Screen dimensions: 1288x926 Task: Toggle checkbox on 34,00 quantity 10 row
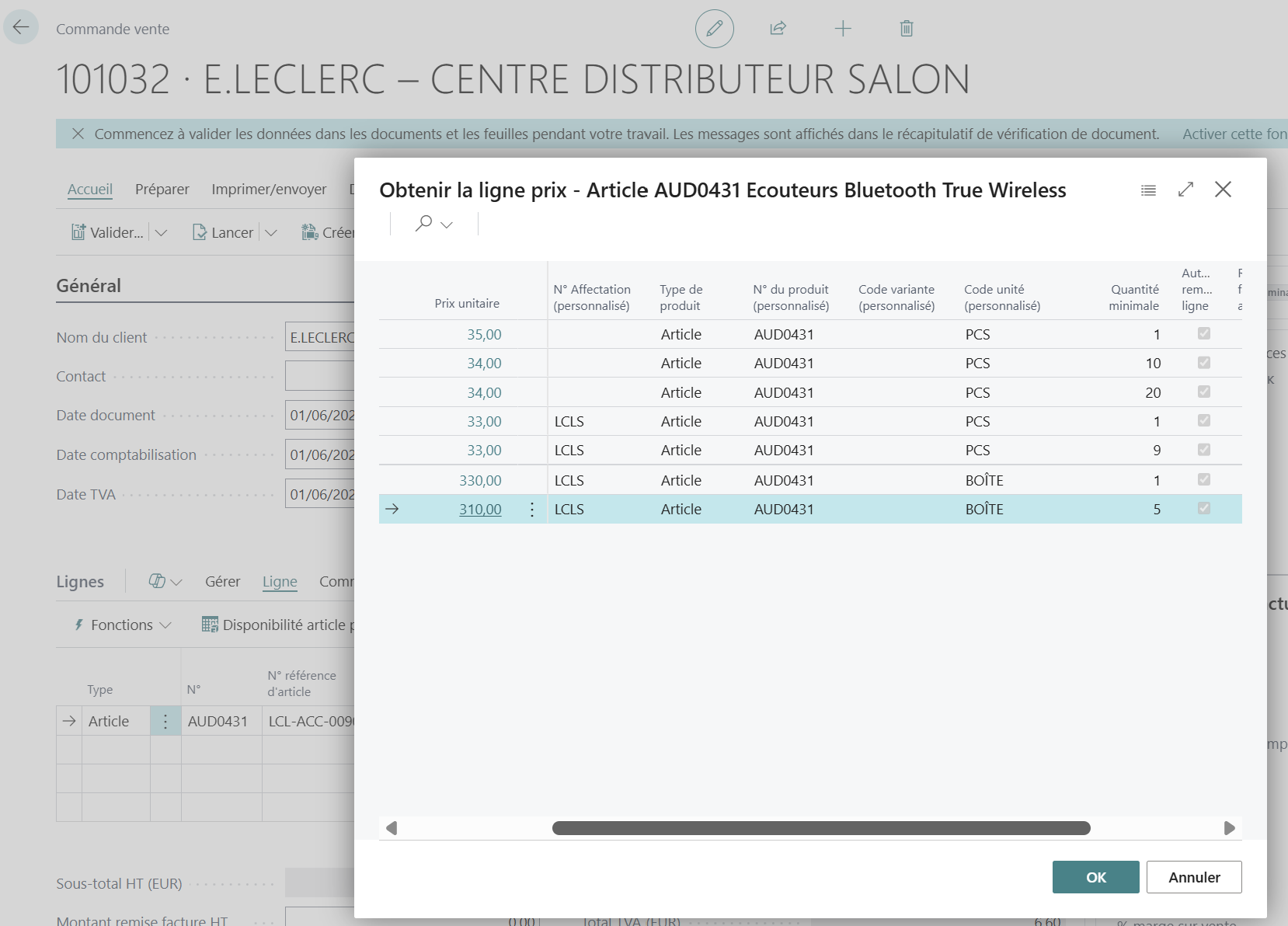click(x=1204, y=362)
